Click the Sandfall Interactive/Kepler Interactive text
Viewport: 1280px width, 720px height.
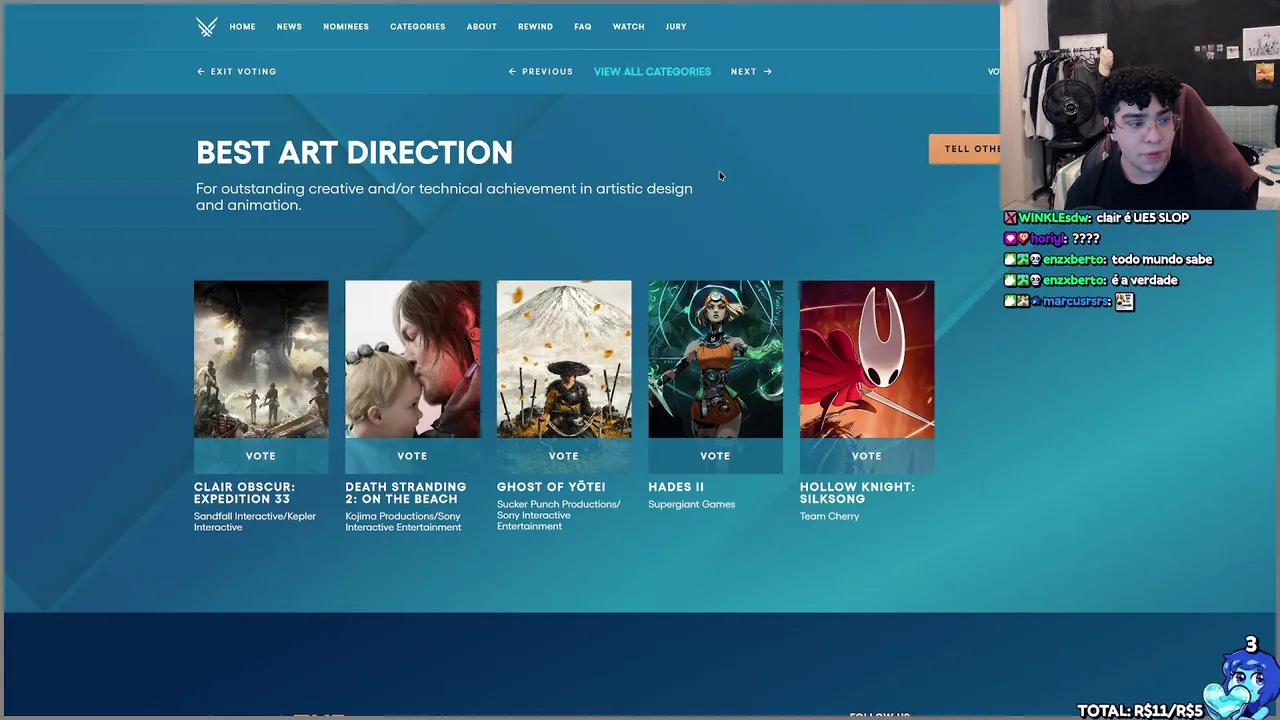pos(255,522)
